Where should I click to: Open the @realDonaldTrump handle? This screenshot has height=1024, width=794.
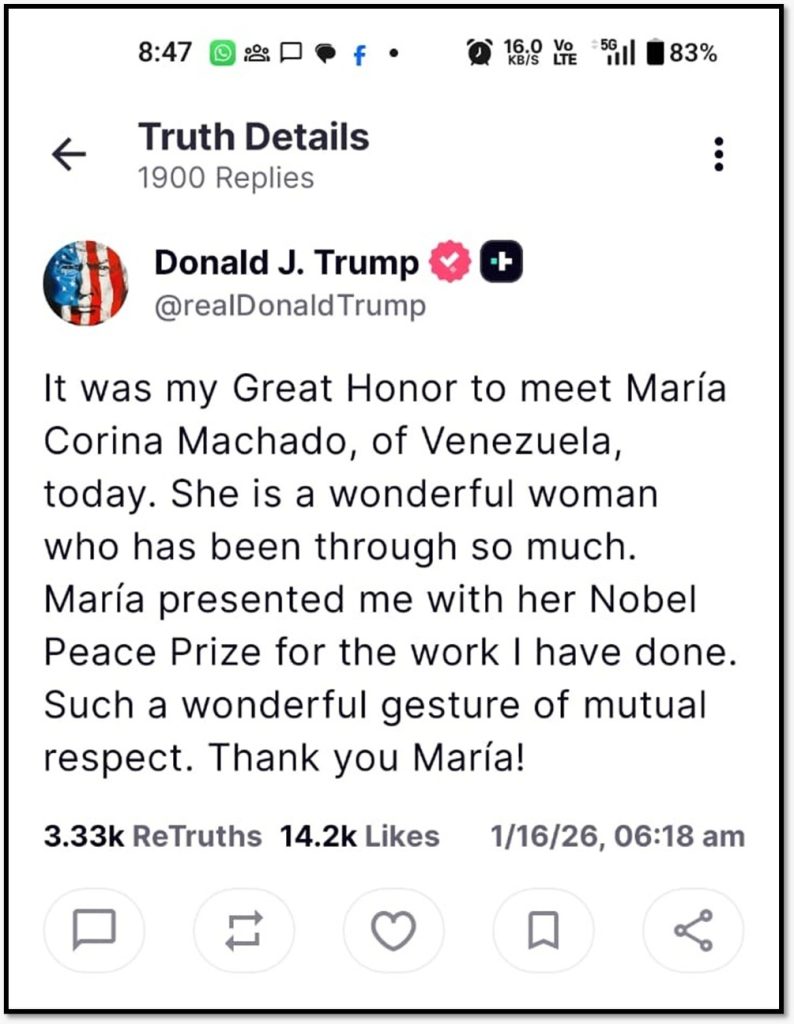[x=290, y=305]
